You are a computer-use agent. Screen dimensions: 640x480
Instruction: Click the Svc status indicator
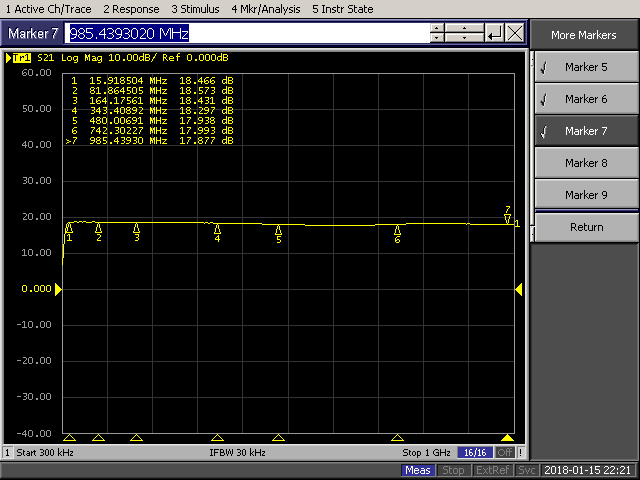(527, 470)
